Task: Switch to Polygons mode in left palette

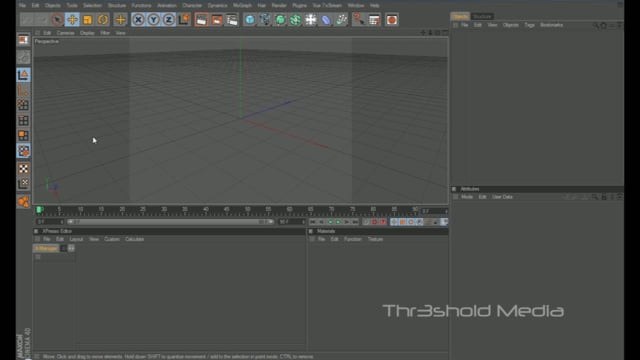Action: pos(23,136)
